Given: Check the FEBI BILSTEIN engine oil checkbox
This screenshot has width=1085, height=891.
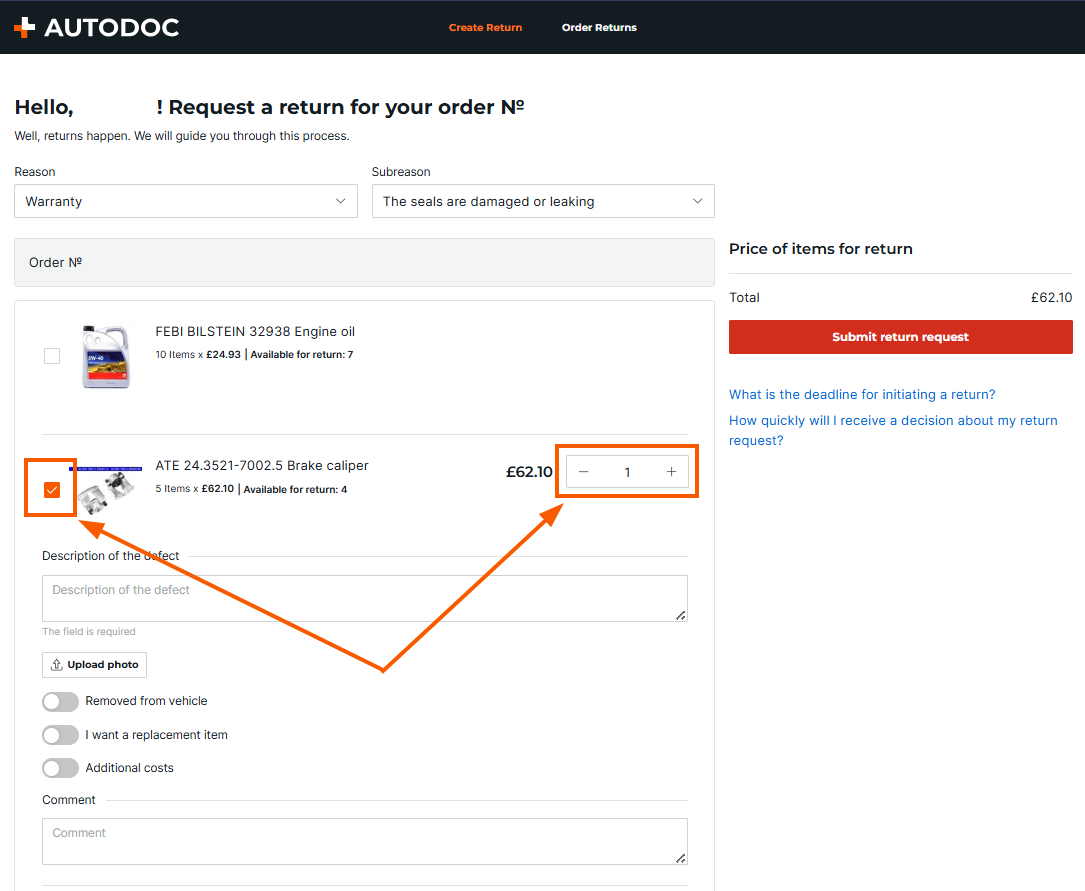Looking at the screenshot, I should (52, 356).
